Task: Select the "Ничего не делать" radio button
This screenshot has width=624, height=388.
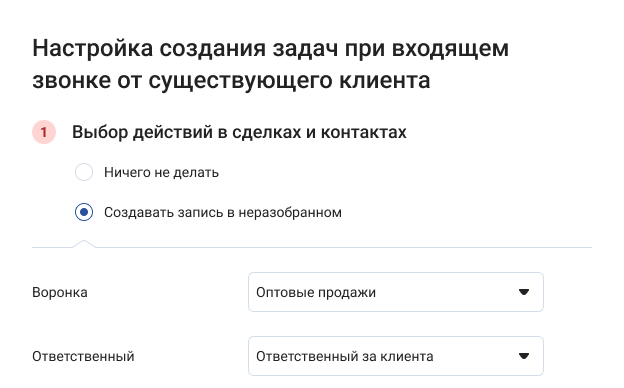Action: point(84,172)
